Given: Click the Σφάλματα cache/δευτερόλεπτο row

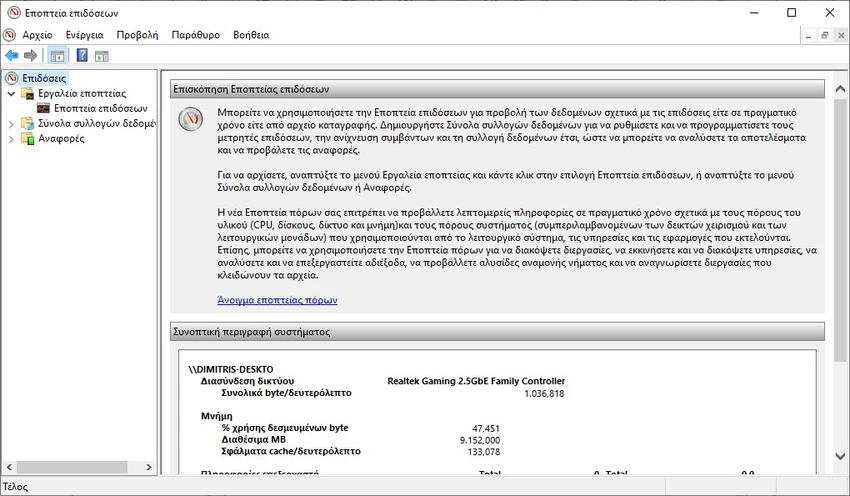Looking at the screenshot, I should pos(291,451).
